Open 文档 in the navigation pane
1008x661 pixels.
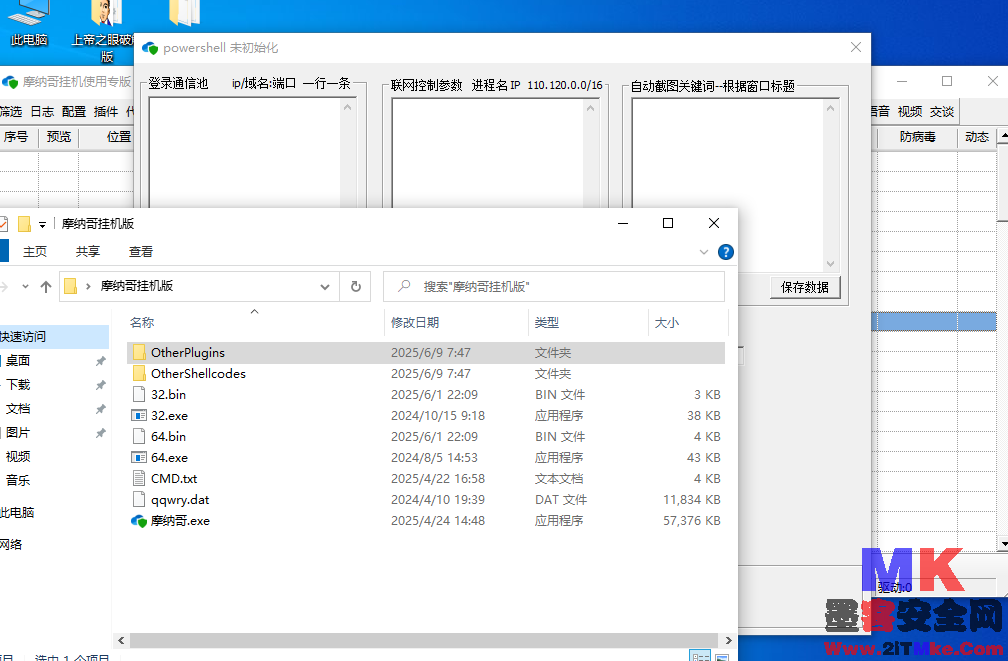(18, 409)
